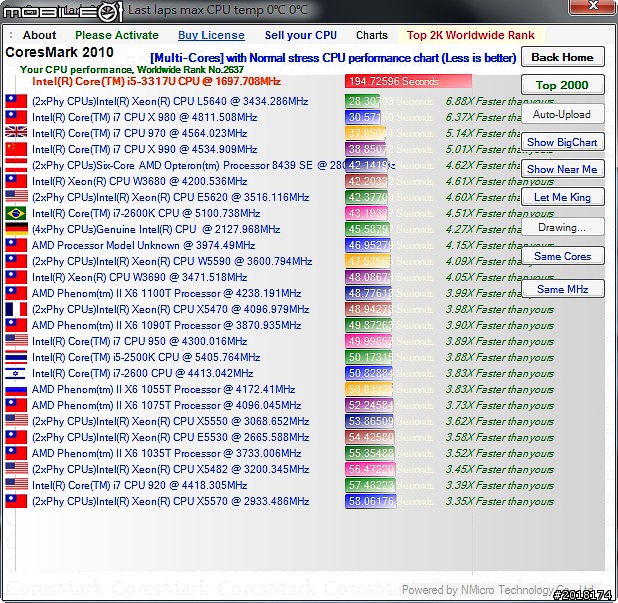Viewport: 618px width, 603px height.
Task: Click UK flag beside i7 CPU 970
Action: pos(16,133)
